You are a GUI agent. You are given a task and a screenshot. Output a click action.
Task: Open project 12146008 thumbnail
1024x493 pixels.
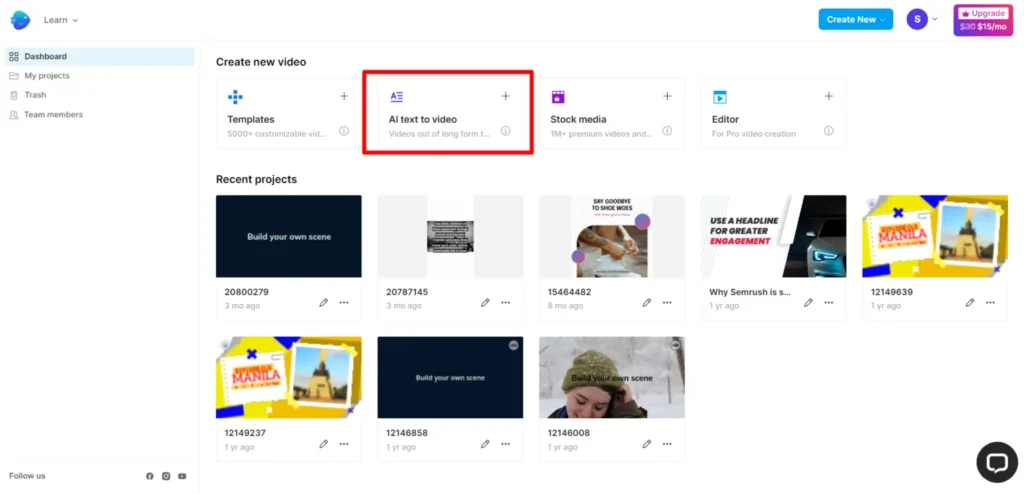(612, 377)
